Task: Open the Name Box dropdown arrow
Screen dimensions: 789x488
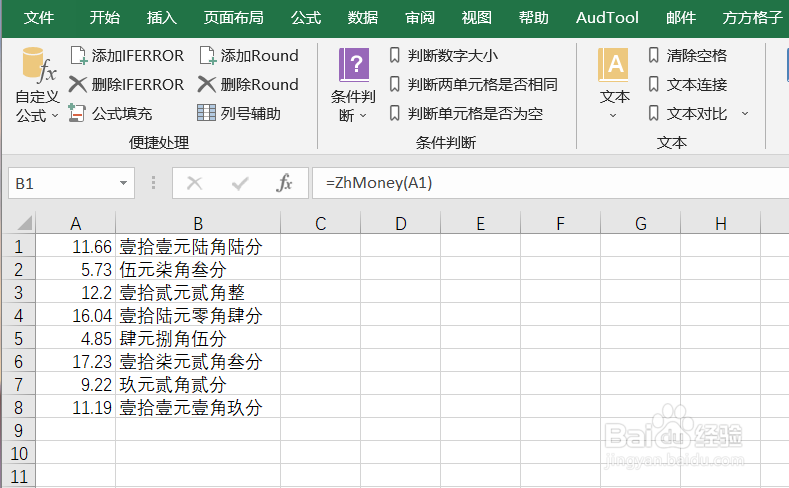Action: pos(123,183)
